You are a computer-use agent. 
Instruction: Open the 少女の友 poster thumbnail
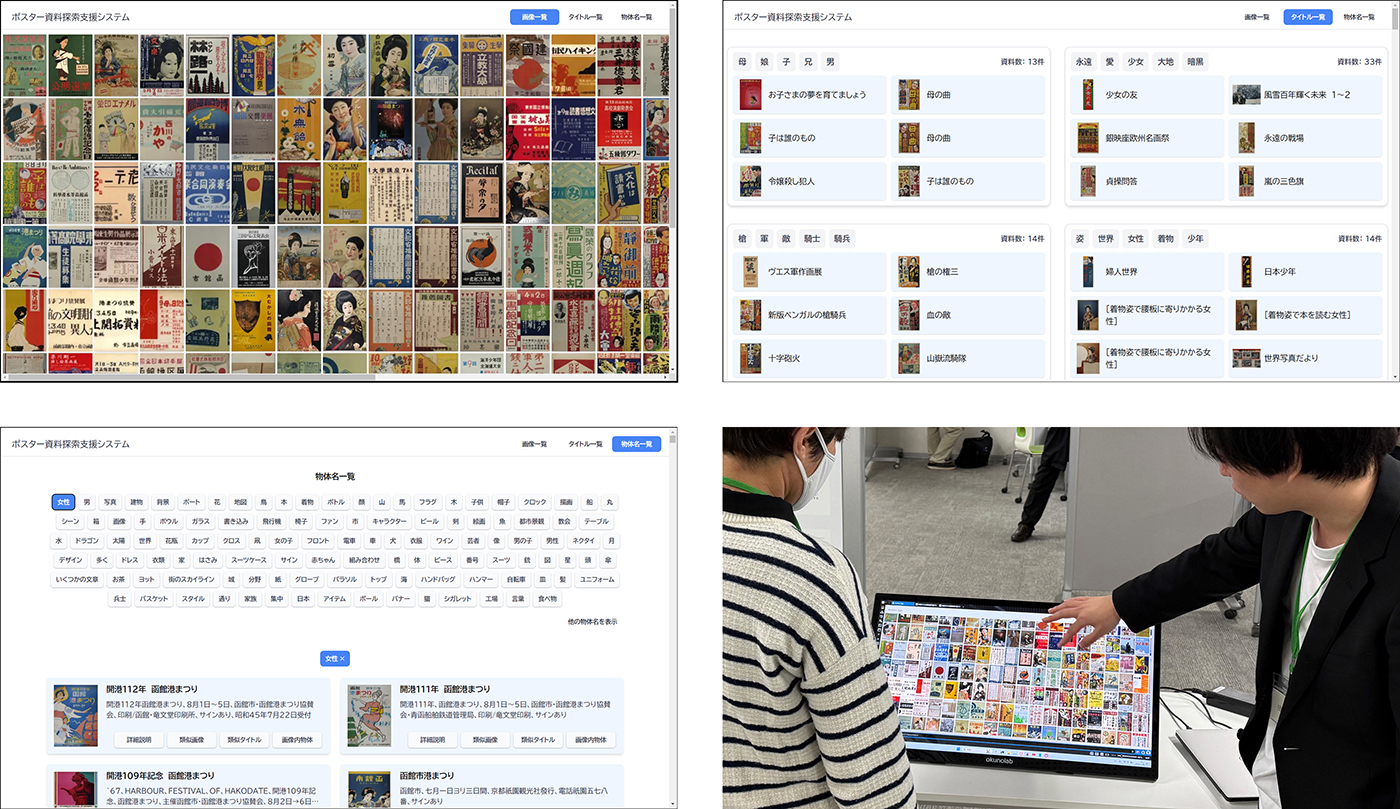point(1087,95)
